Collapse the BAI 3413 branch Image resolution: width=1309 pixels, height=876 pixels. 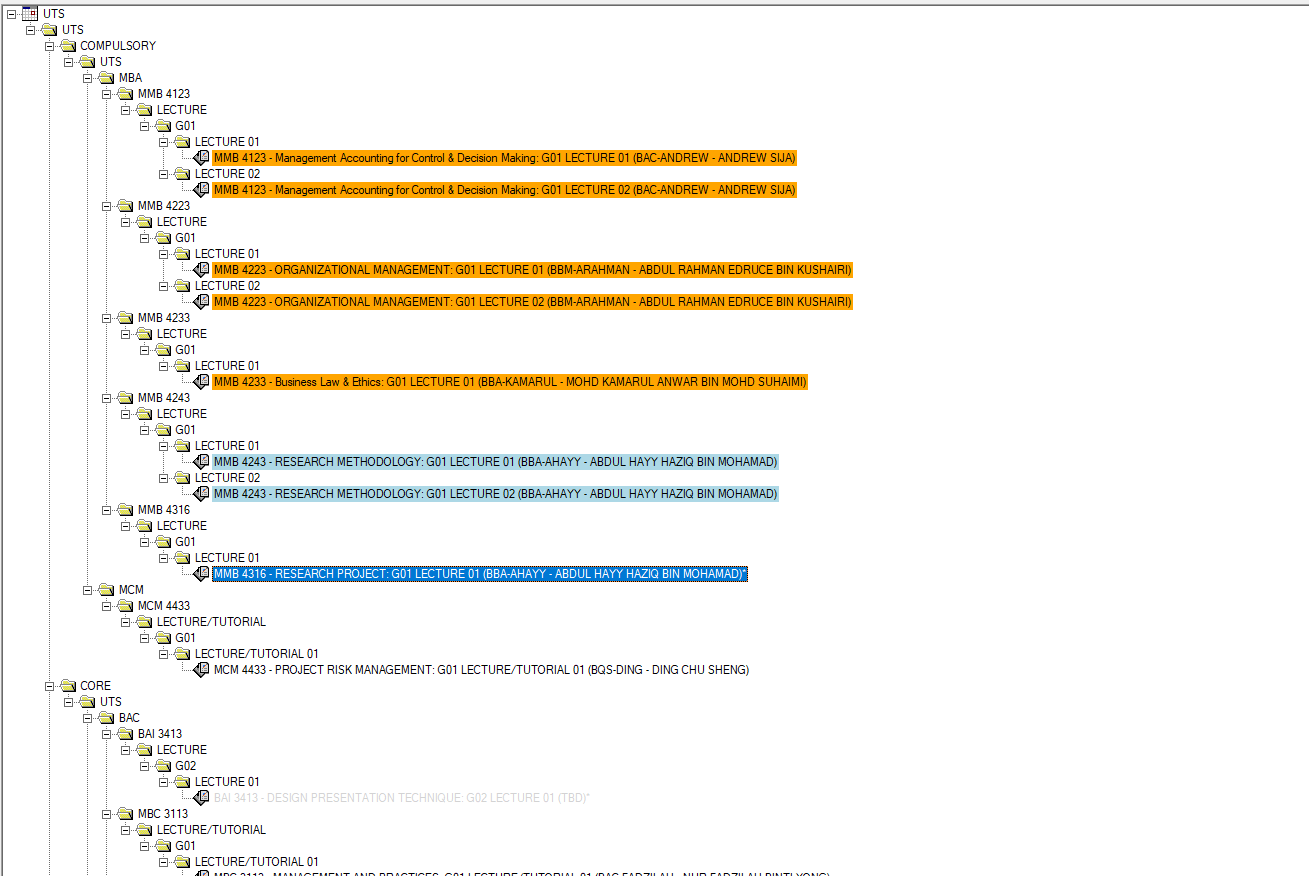107,734
